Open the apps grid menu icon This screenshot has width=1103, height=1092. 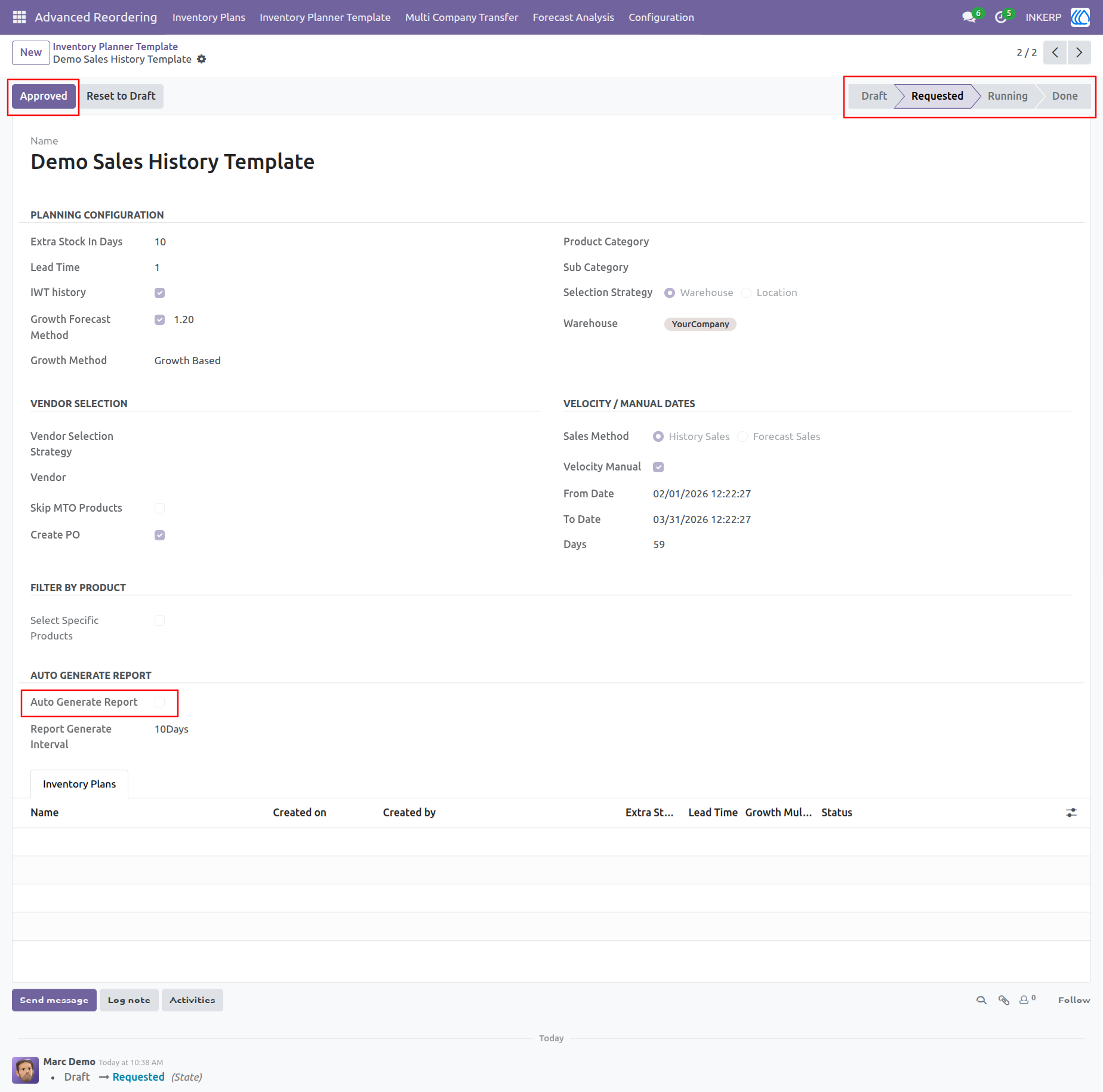(19, 17)
